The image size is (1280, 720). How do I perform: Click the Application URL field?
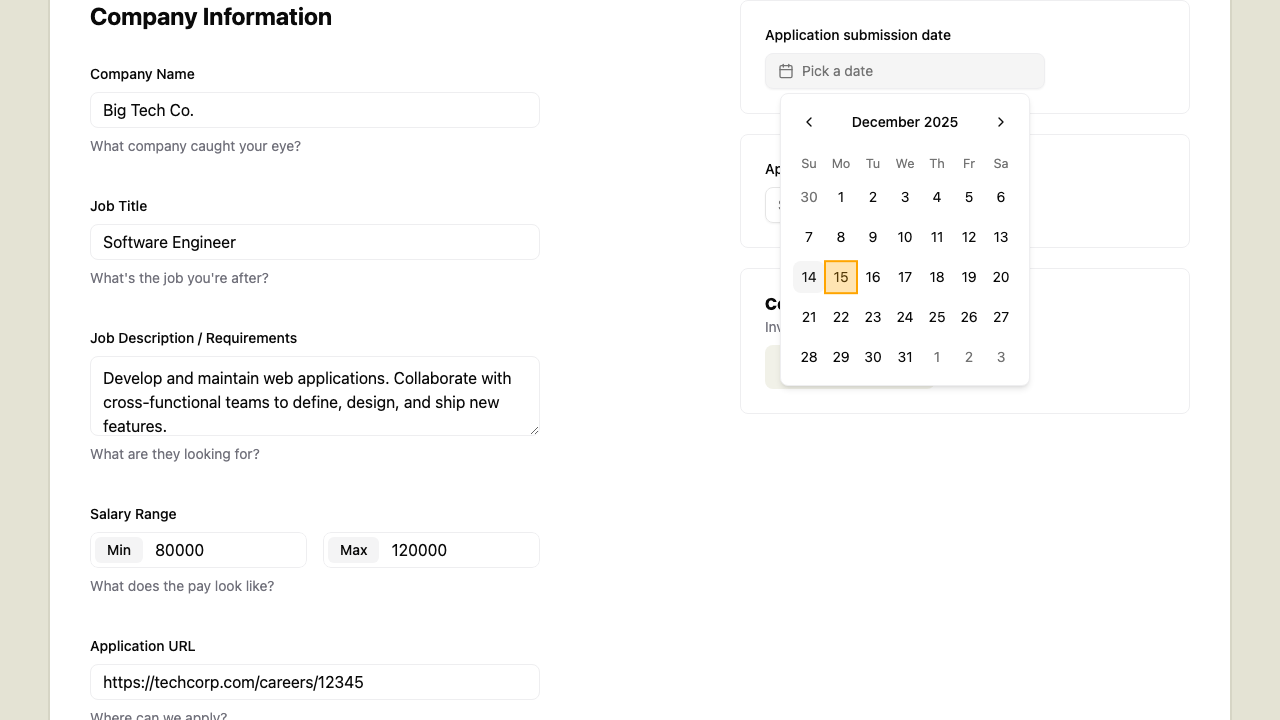(x=315, y=682)
